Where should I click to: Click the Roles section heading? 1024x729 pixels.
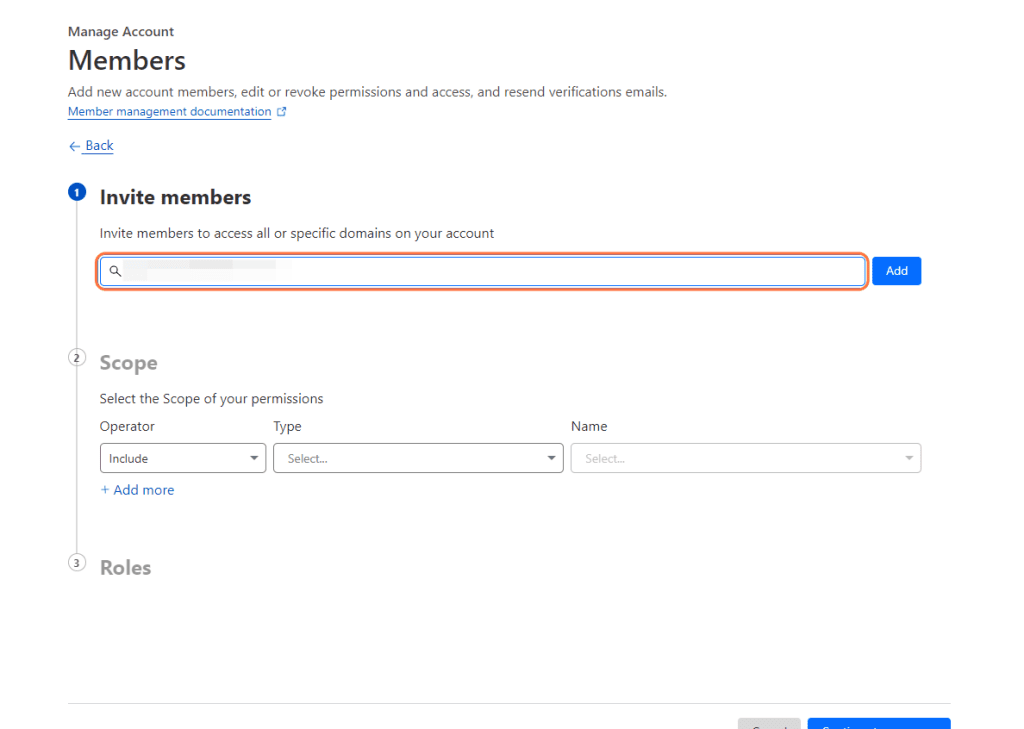125,566
